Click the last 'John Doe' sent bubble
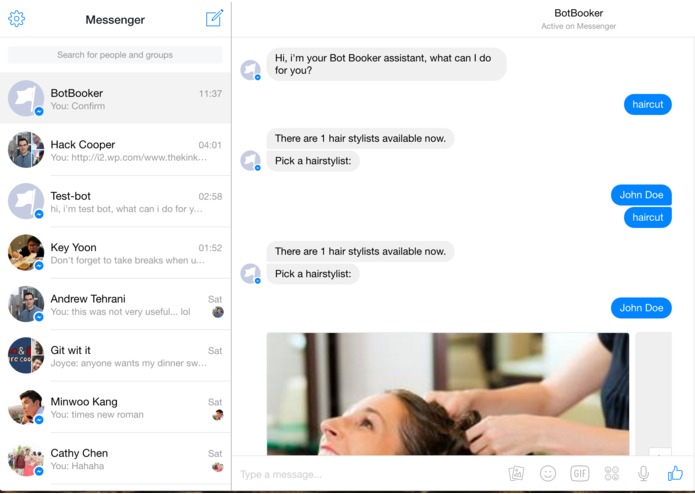This screenshot has width=695, height=494. (x=641, y=308)
